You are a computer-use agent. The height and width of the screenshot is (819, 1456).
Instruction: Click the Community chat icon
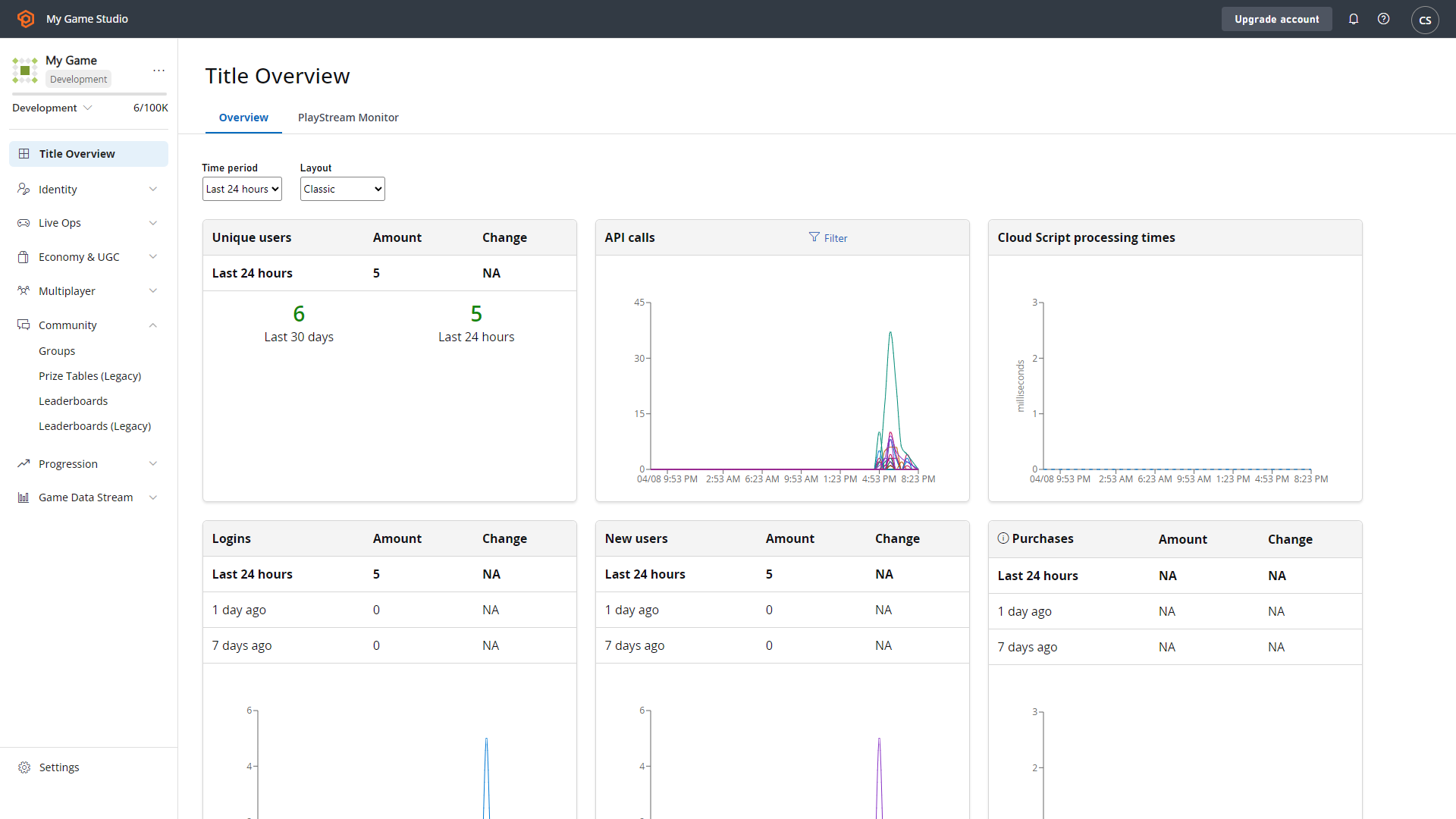pos(24,325)
